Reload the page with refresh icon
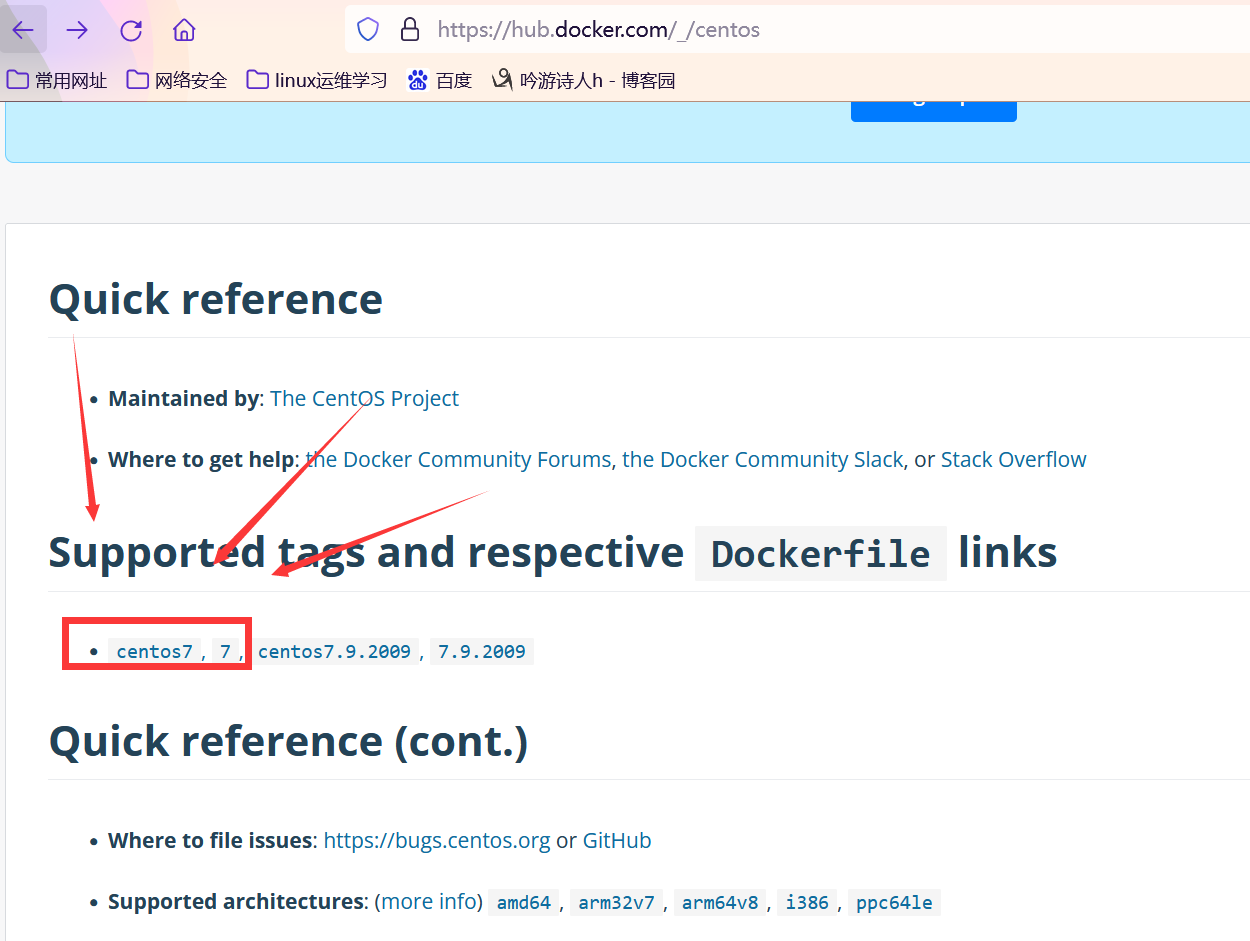This screenshot has height=941, width=1250. click(131, 30)
